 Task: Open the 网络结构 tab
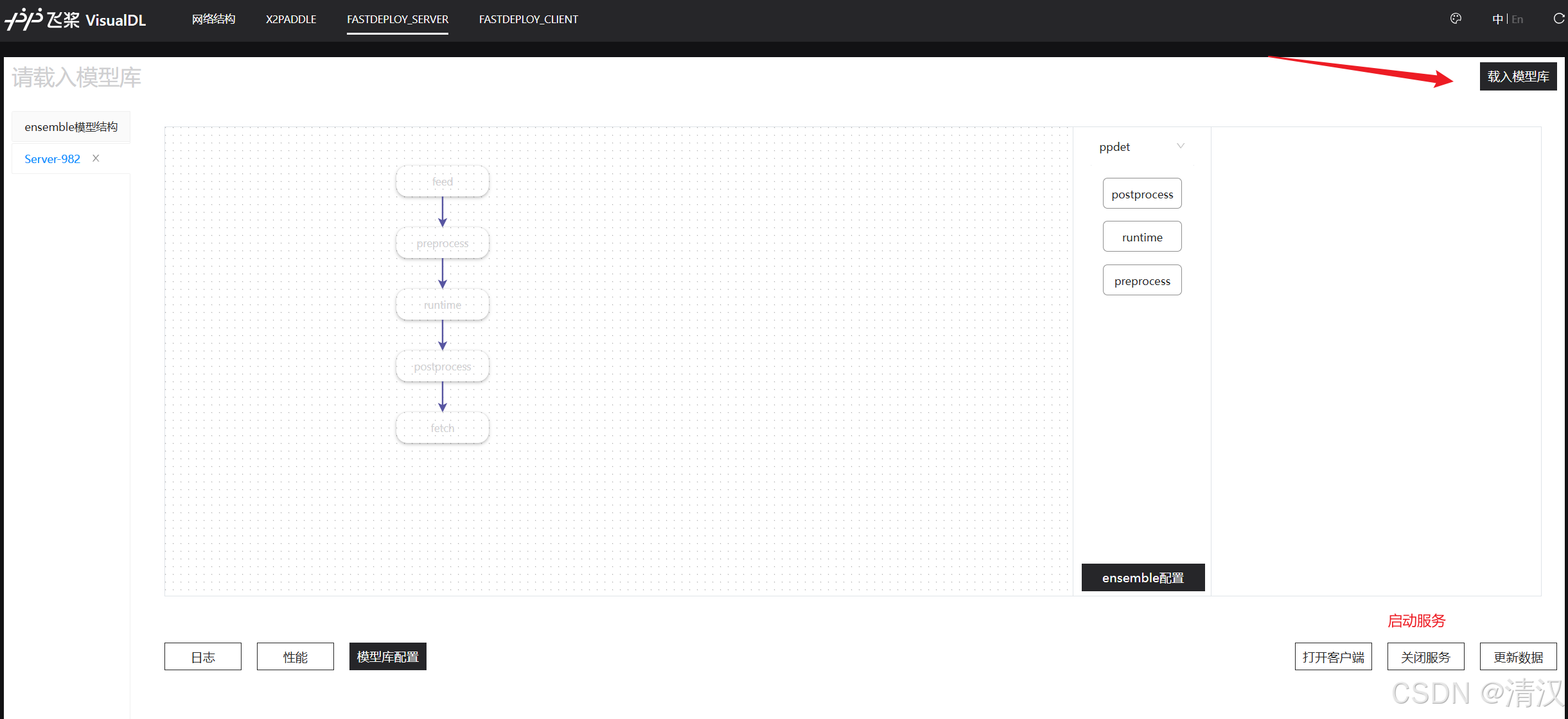[213, 19]
